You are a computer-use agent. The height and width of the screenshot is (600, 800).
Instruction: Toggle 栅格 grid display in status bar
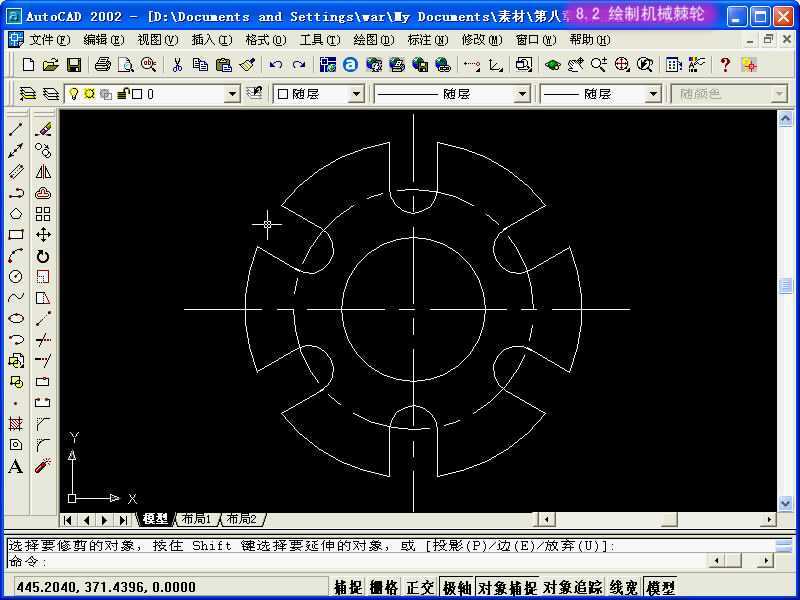tap(384, 587)
